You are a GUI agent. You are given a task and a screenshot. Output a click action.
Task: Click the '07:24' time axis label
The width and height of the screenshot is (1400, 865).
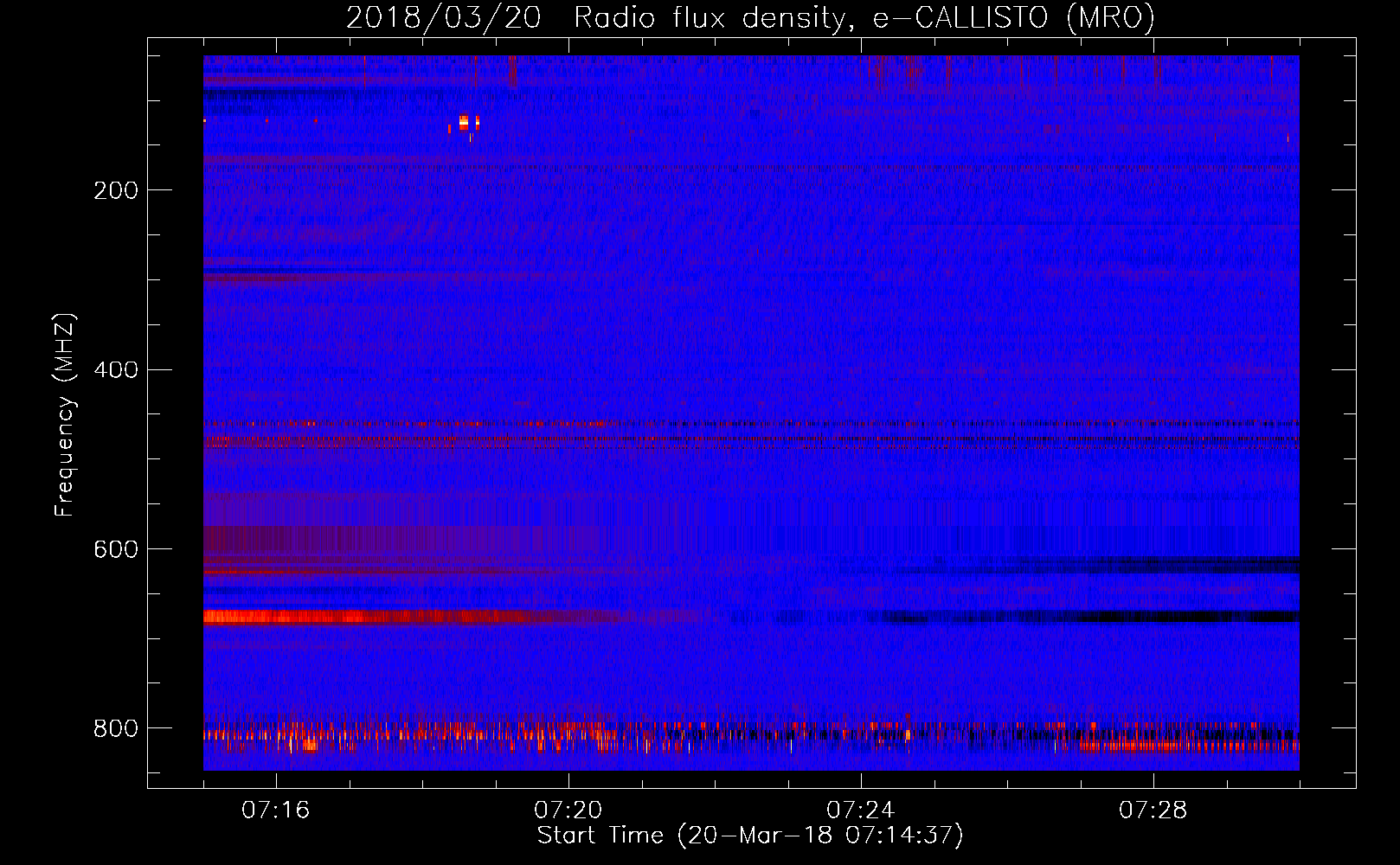860,811
